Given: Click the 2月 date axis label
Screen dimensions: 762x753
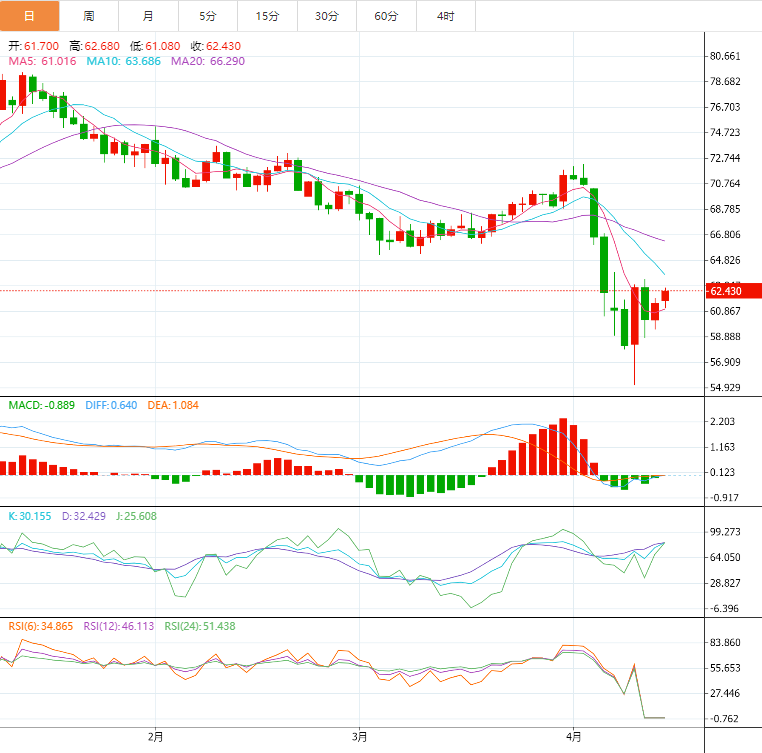Looking at the screenshot, I should (x=156, y=737).
